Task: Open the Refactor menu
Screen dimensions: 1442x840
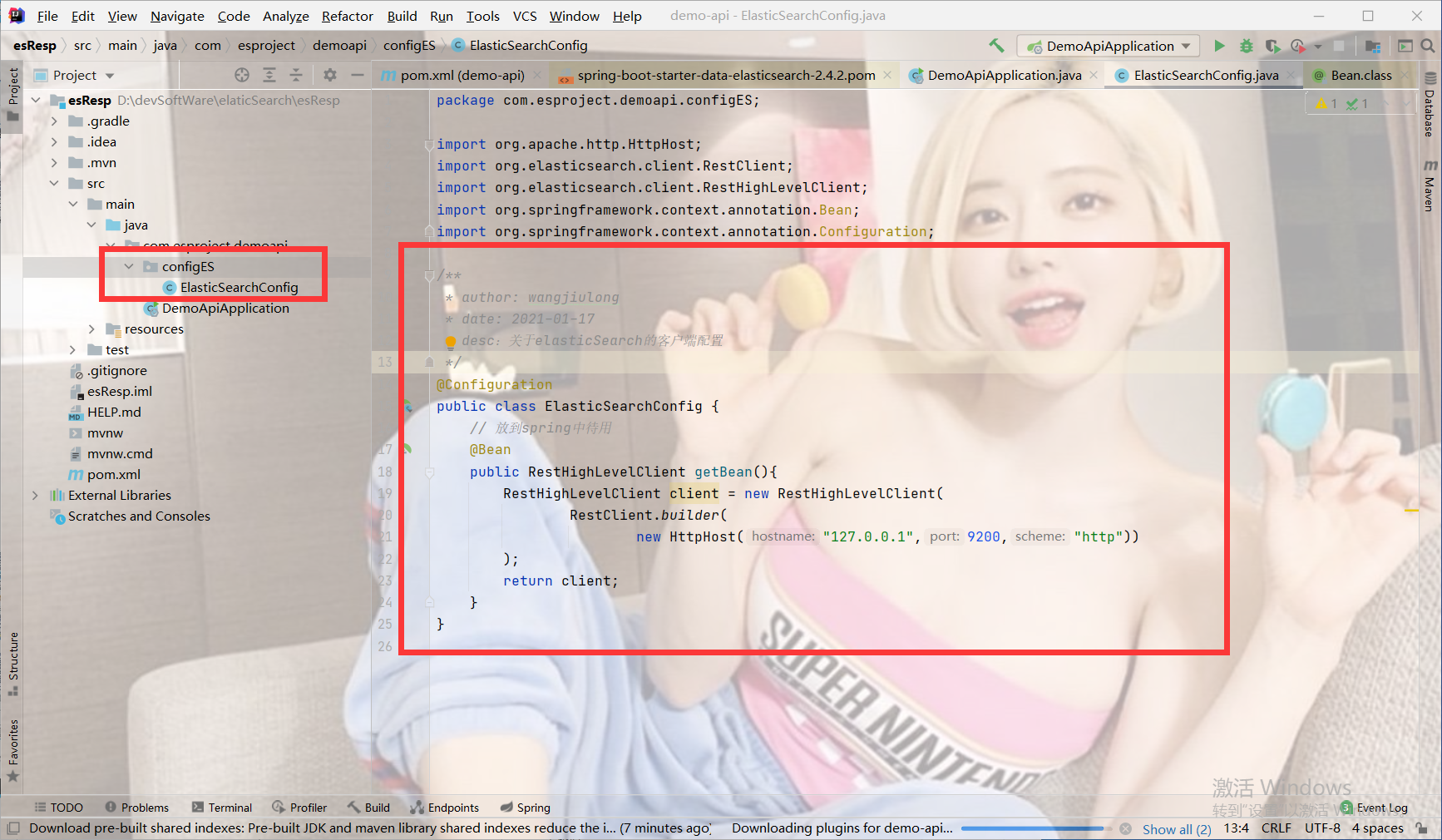Action: 347,16
